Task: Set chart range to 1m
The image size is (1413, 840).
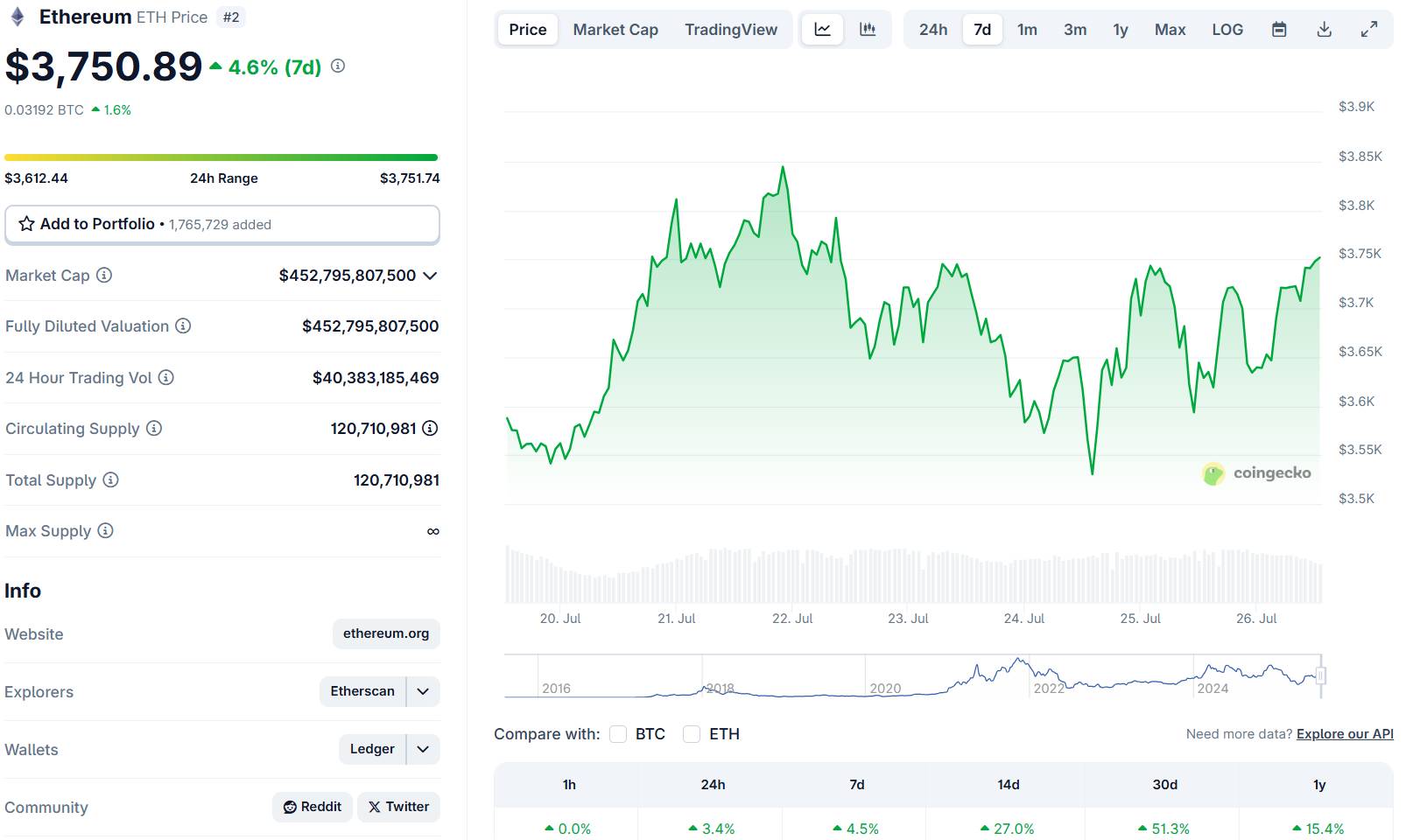Action: click(x=1027, y=29)
